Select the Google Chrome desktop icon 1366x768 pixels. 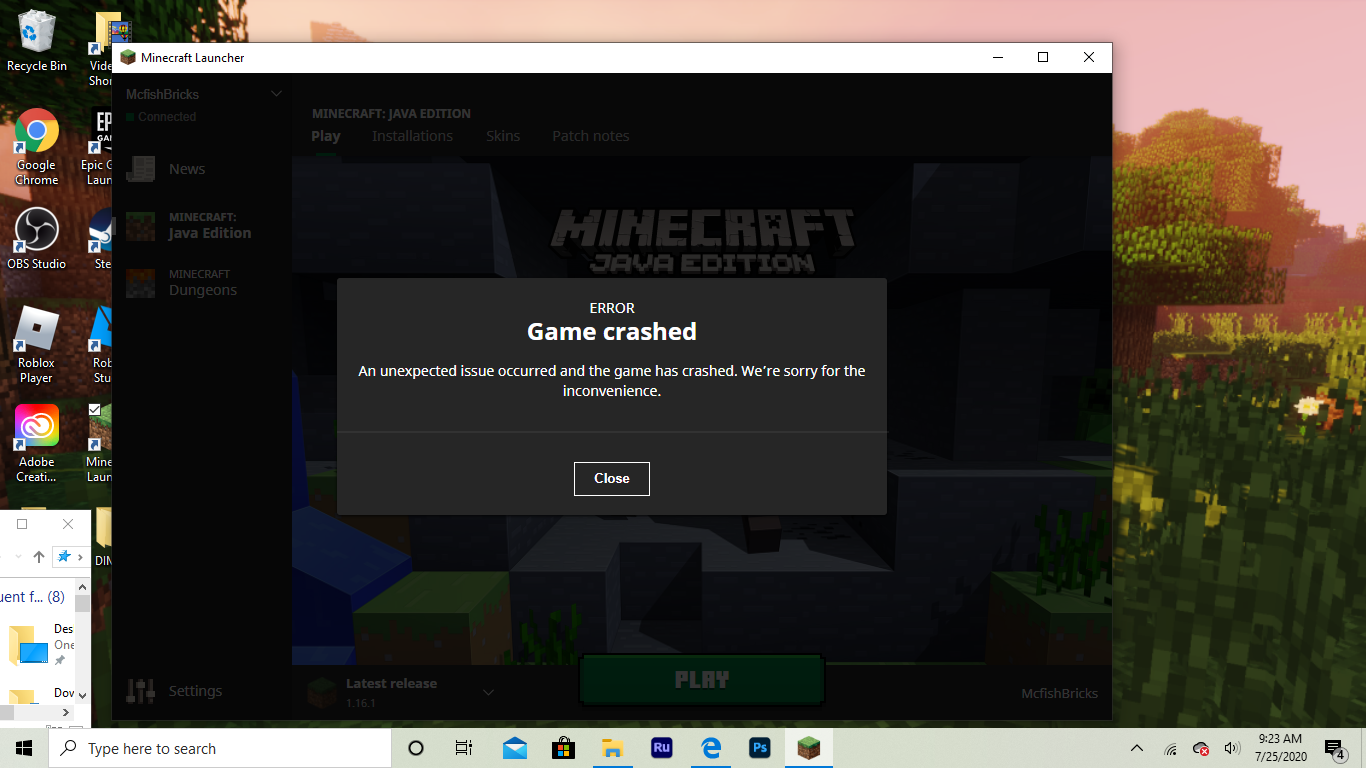[37, 148]
